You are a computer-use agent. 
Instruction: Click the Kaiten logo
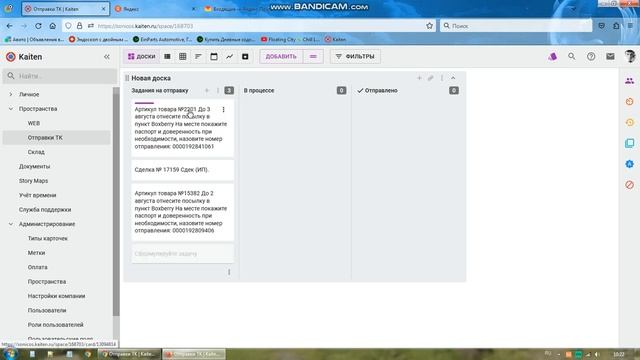(24, 57)
